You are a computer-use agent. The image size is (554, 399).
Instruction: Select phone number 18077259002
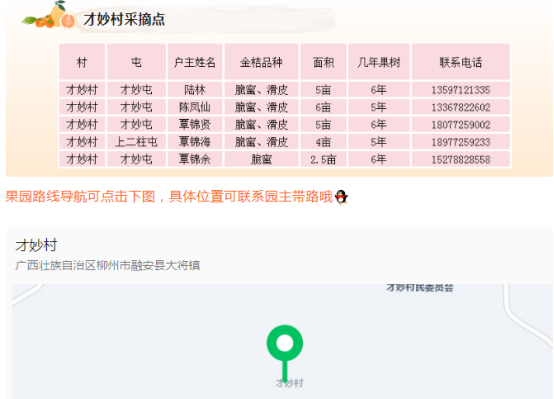(461, 125)
